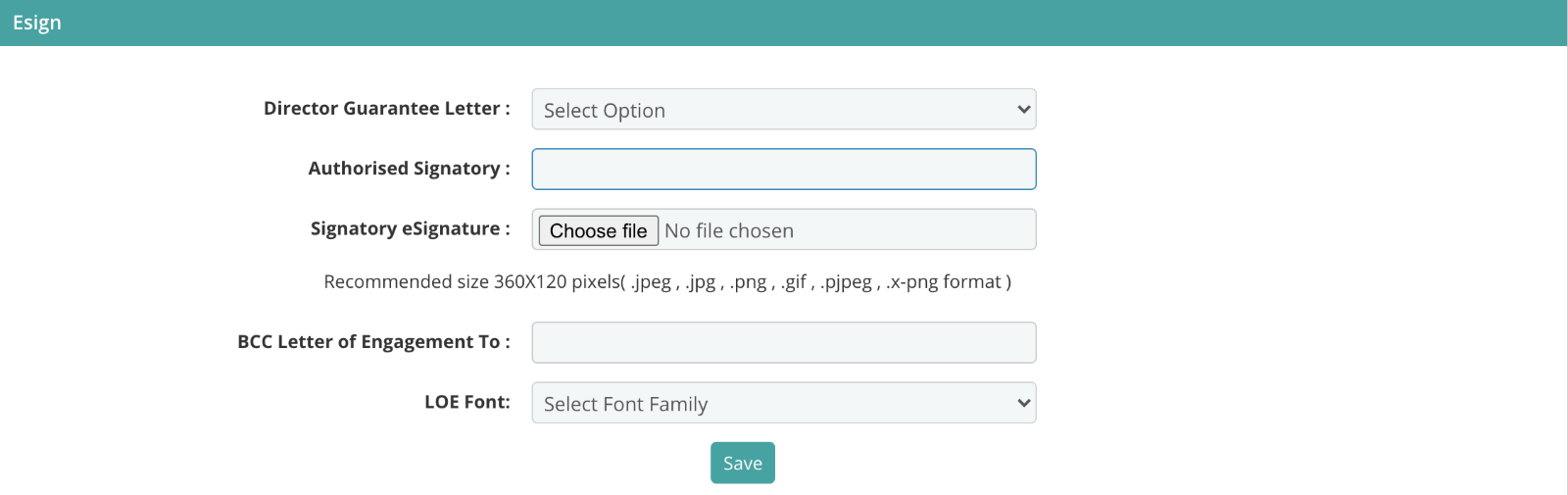
Task: Click the Save button
Action: tap(742, 463)
